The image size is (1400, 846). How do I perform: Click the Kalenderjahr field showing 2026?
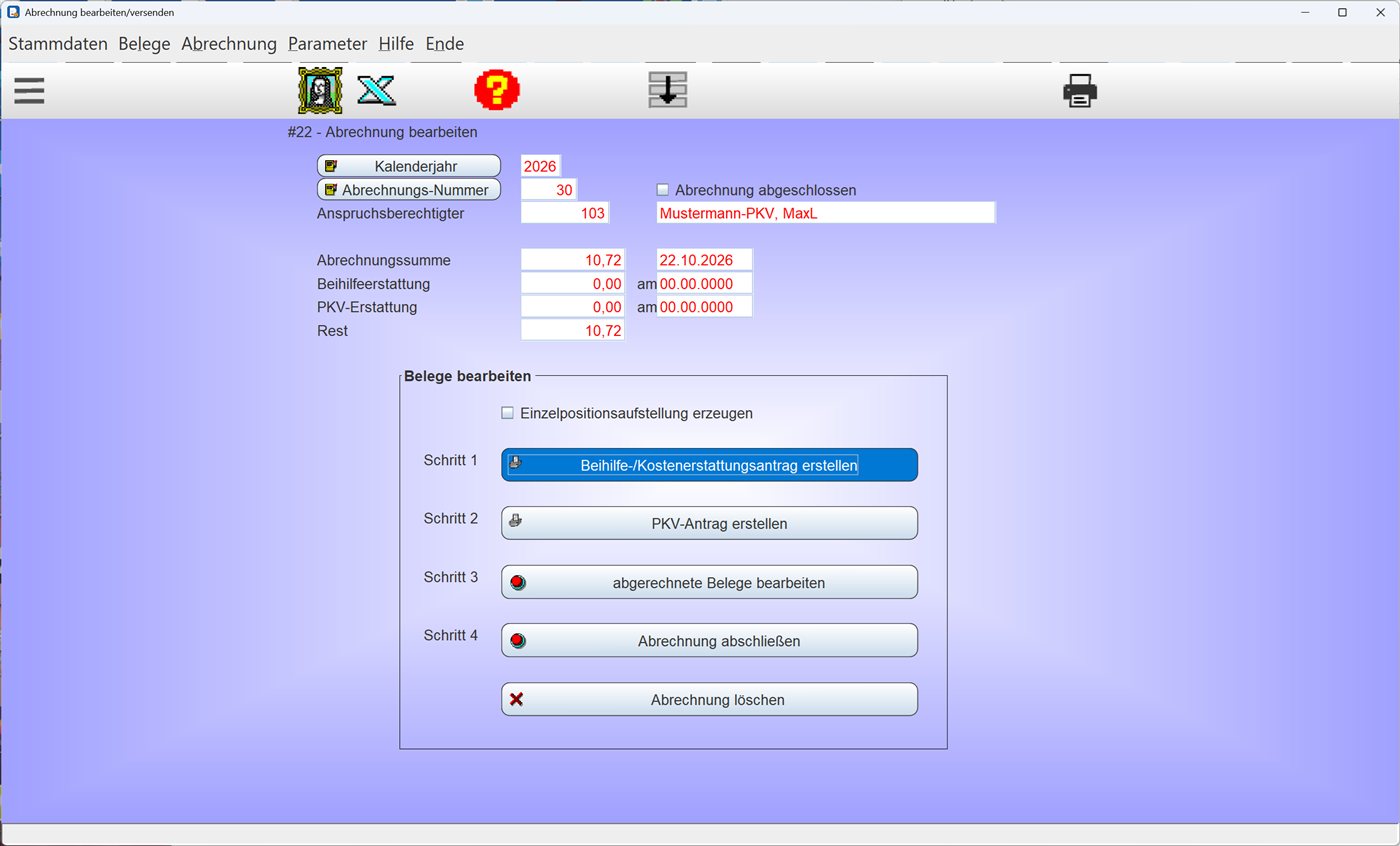[x=541, y=166]
